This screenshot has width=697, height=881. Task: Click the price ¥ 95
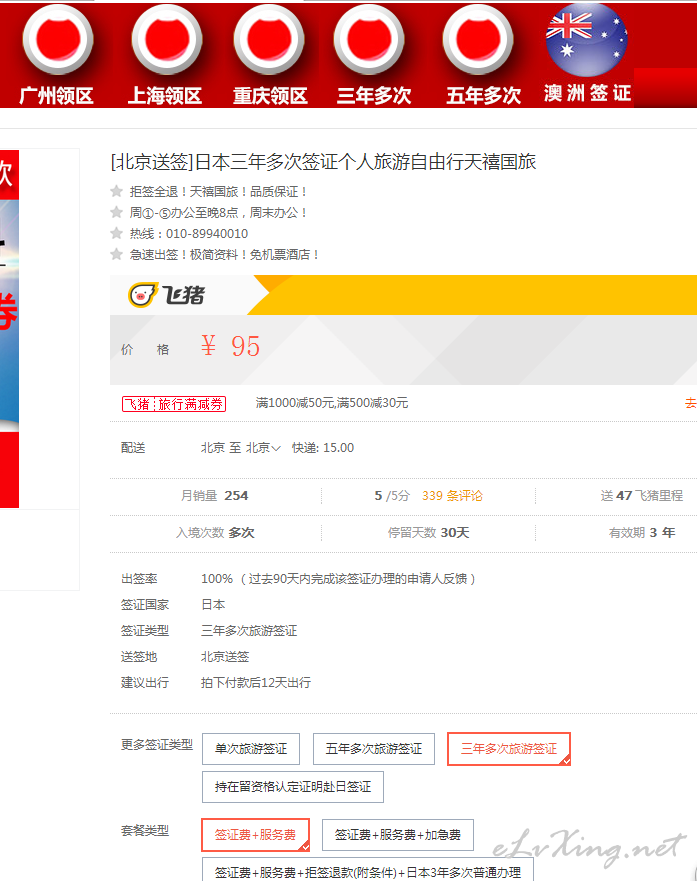(230, 346)
